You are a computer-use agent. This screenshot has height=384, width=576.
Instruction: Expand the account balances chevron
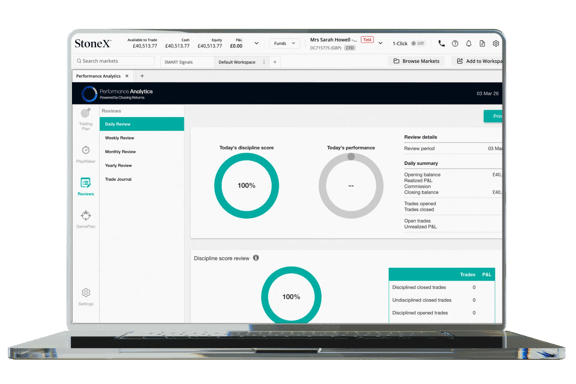(x=256, y=43)
